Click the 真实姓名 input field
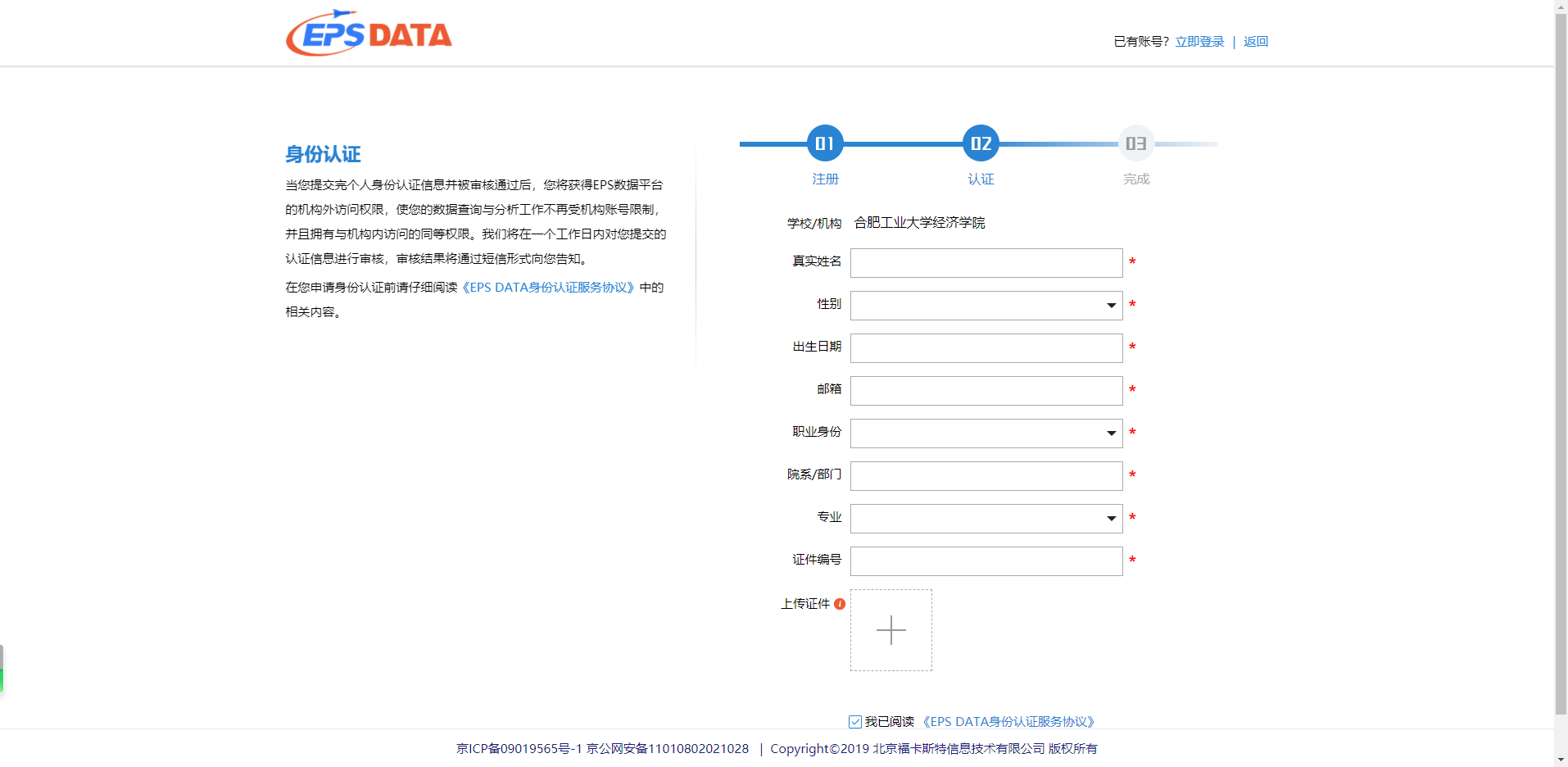The height and width of the screenshot is (767, 1568). click(986, 263)
